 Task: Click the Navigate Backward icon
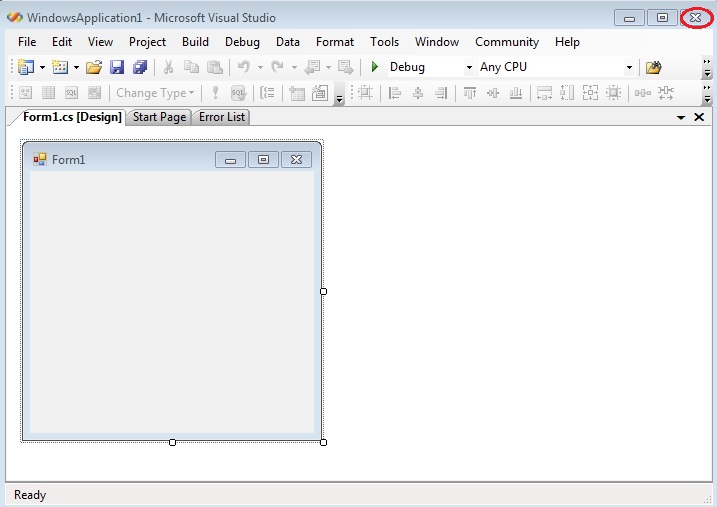(312, 67)
